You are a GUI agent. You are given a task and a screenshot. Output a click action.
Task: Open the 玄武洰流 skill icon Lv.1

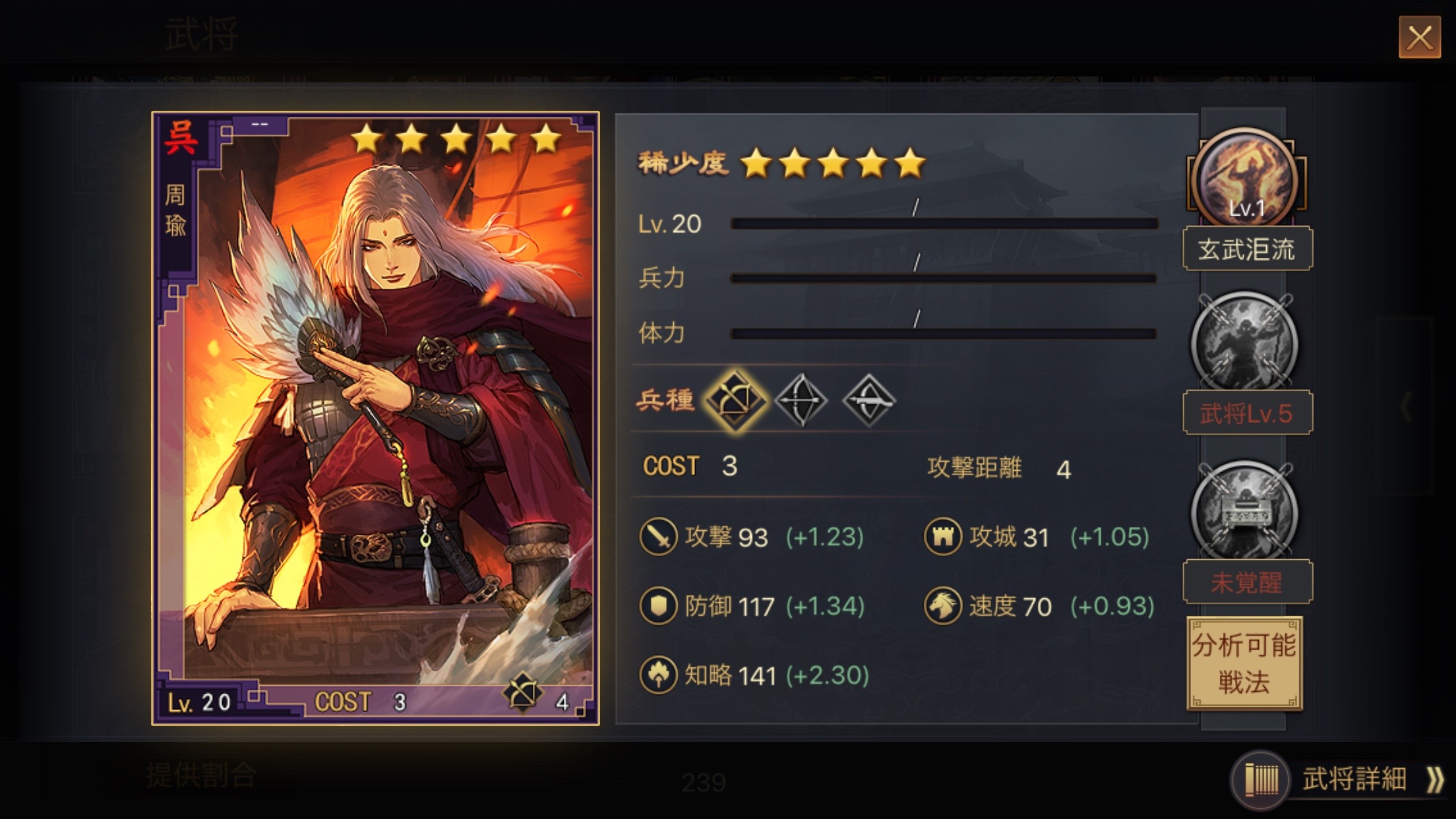[1246, 177]
